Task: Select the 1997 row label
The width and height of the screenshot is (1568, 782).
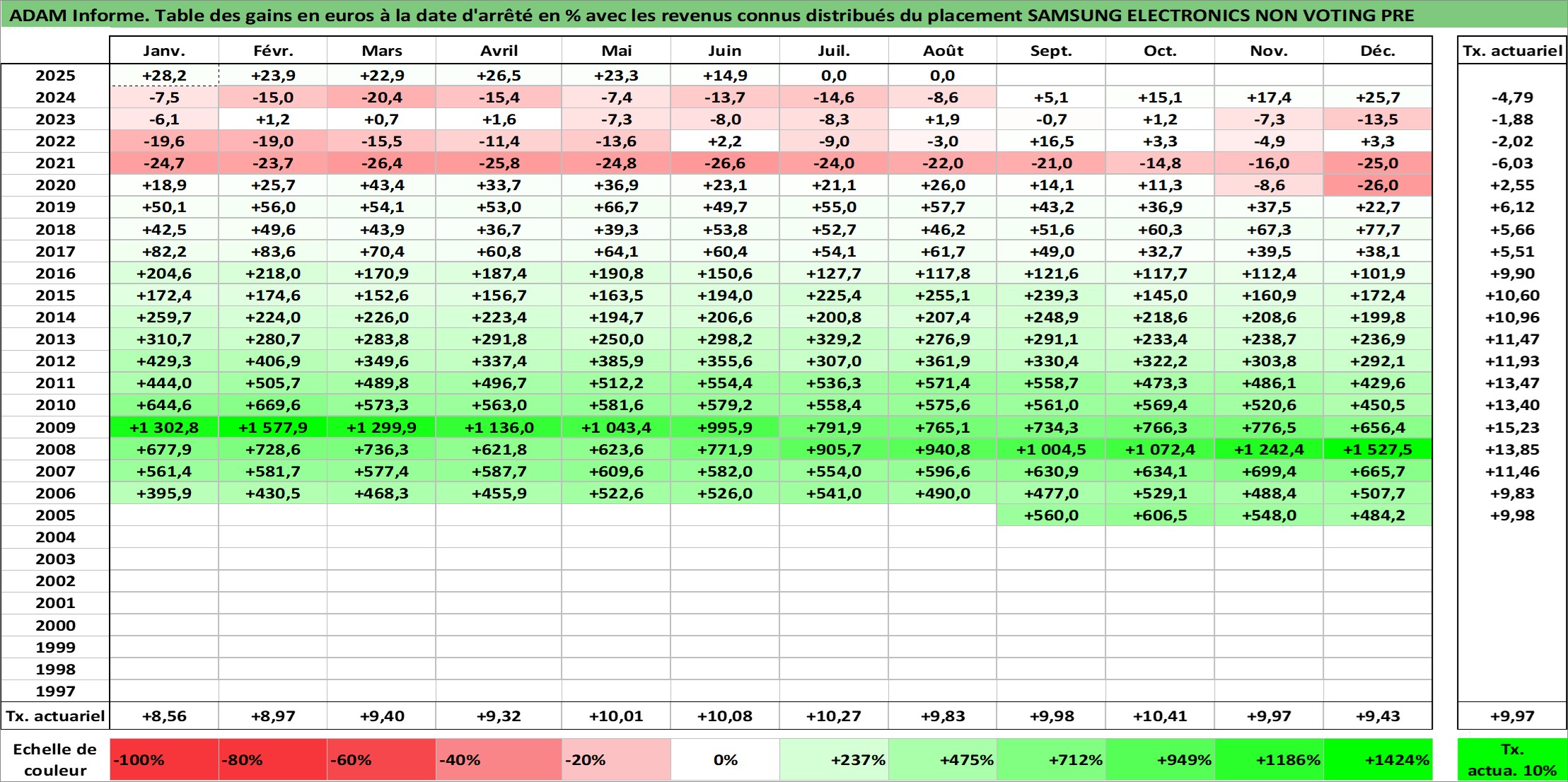Action: pos(55,691)
